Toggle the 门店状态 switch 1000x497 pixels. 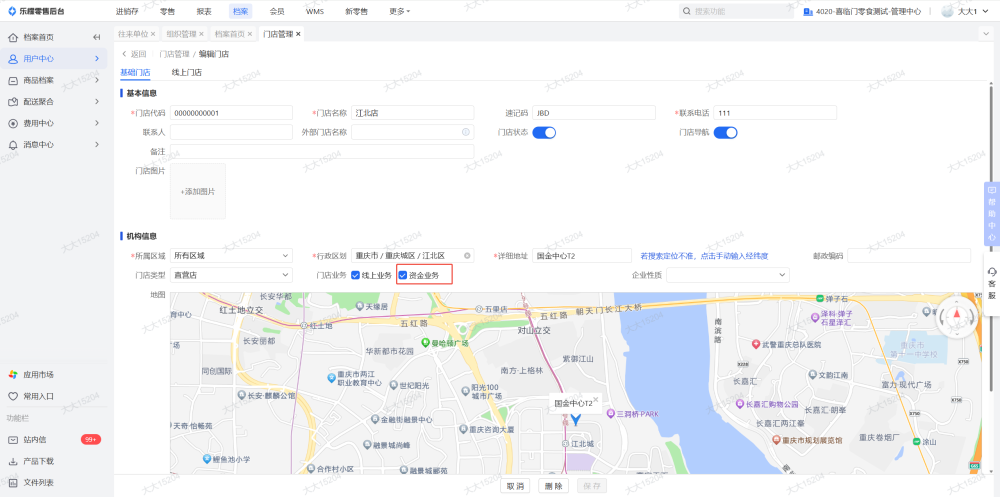pyautogui.click(x=544, y=132)
